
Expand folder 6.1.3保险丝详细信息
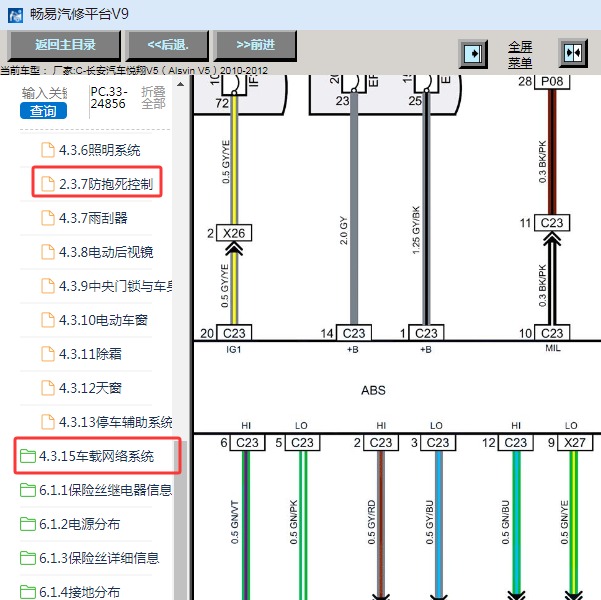coord(99,558)
